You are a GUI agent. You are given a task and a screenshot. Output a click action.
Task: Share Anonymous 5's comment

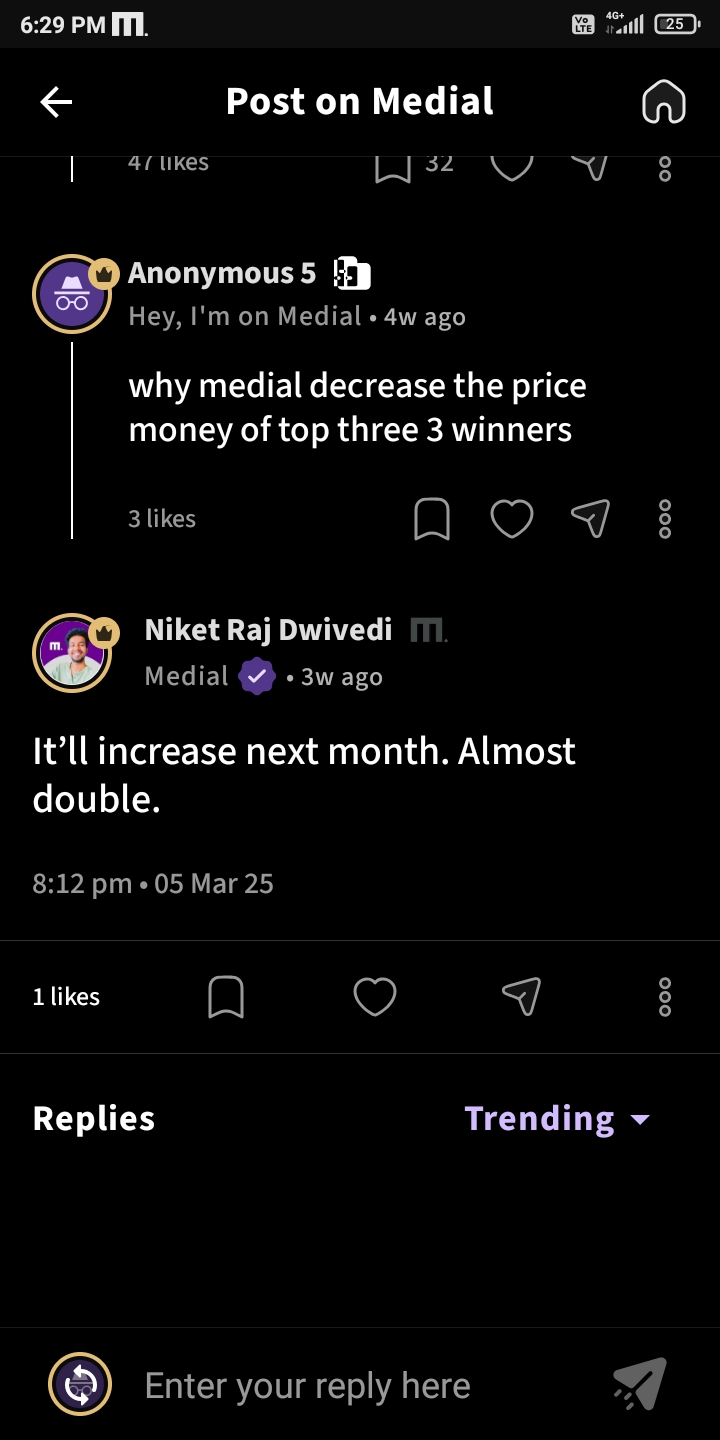click(590, 518)
